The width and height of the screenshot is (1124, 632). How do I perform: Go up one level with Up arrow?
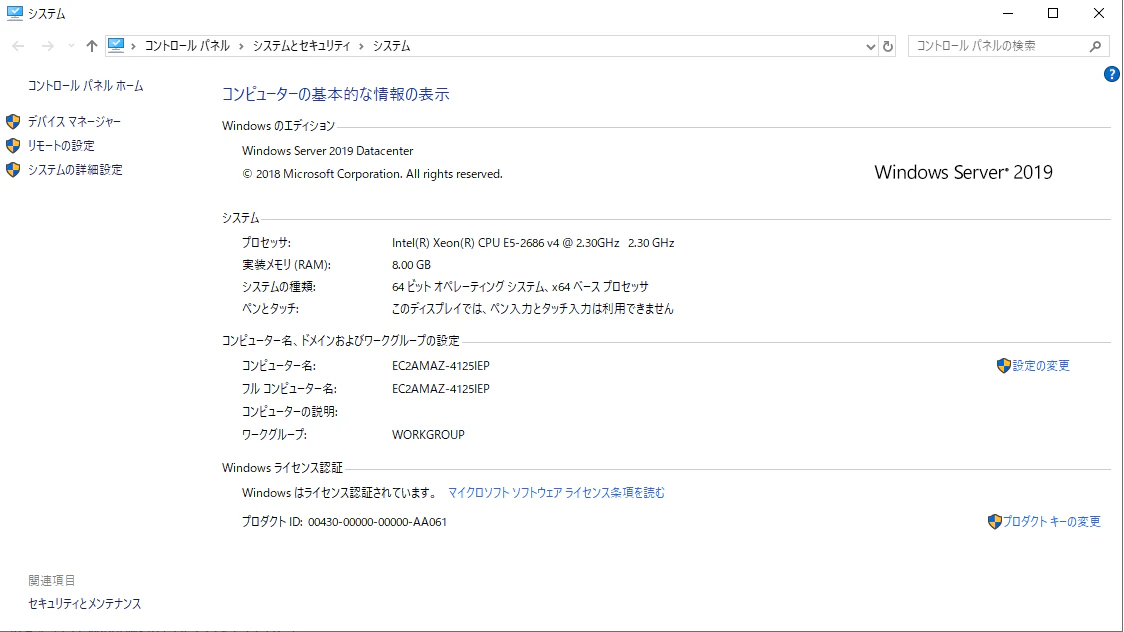point(91,46)
